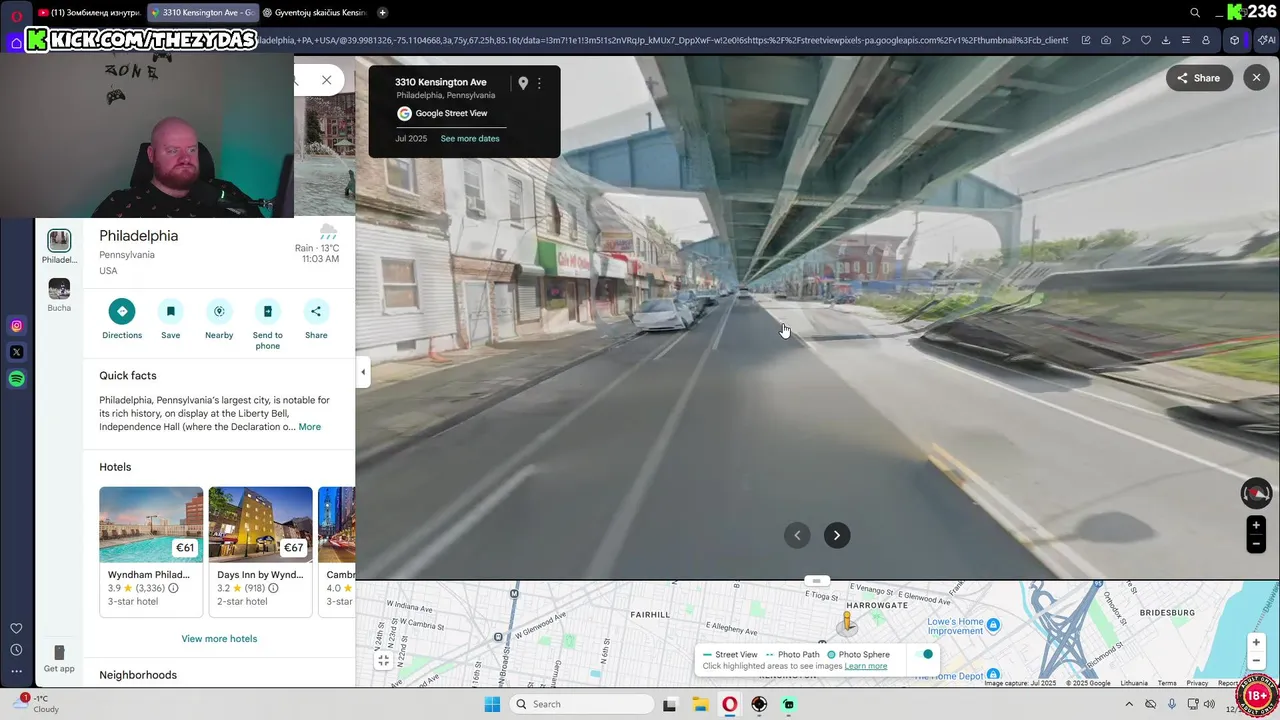The width and height of the screenshot is (1280, 720).
Task: Close the Street View panorama
Action: [1257, 78]
